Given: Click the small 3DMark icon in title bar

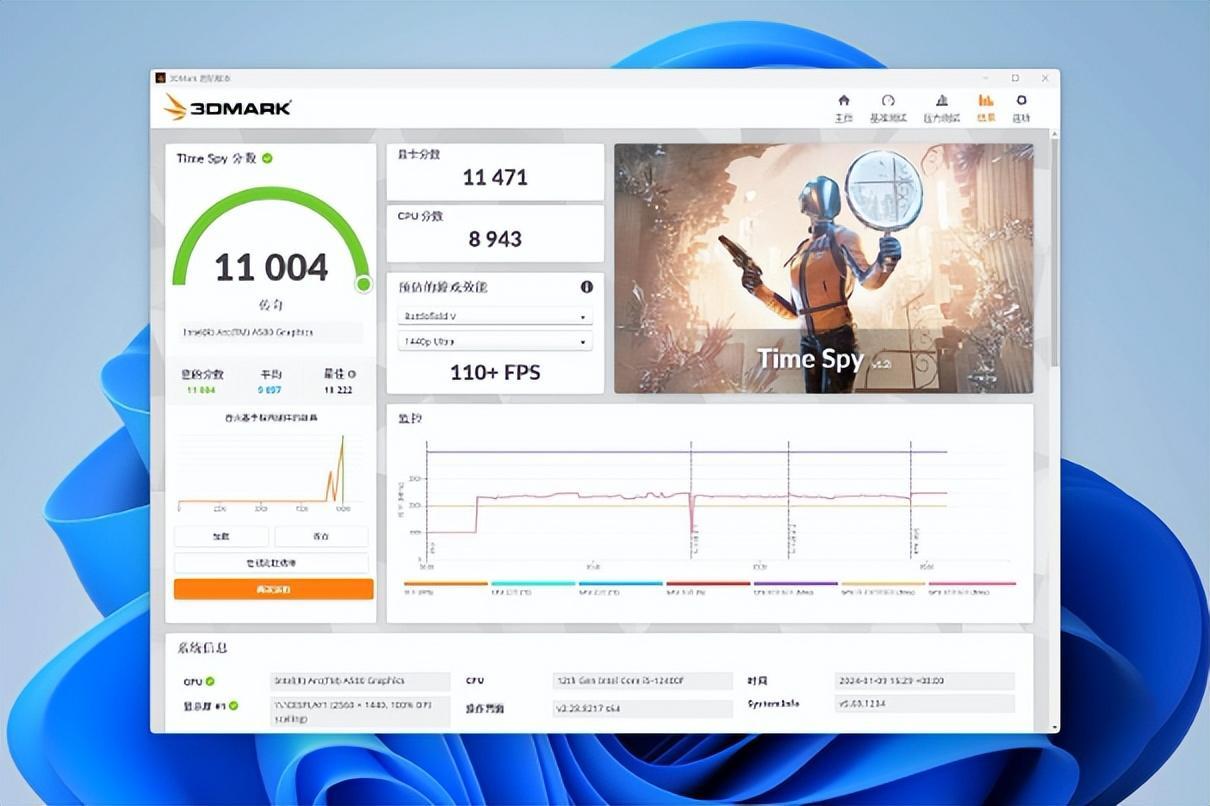Looking at the screenshot, I should [160, 78].
